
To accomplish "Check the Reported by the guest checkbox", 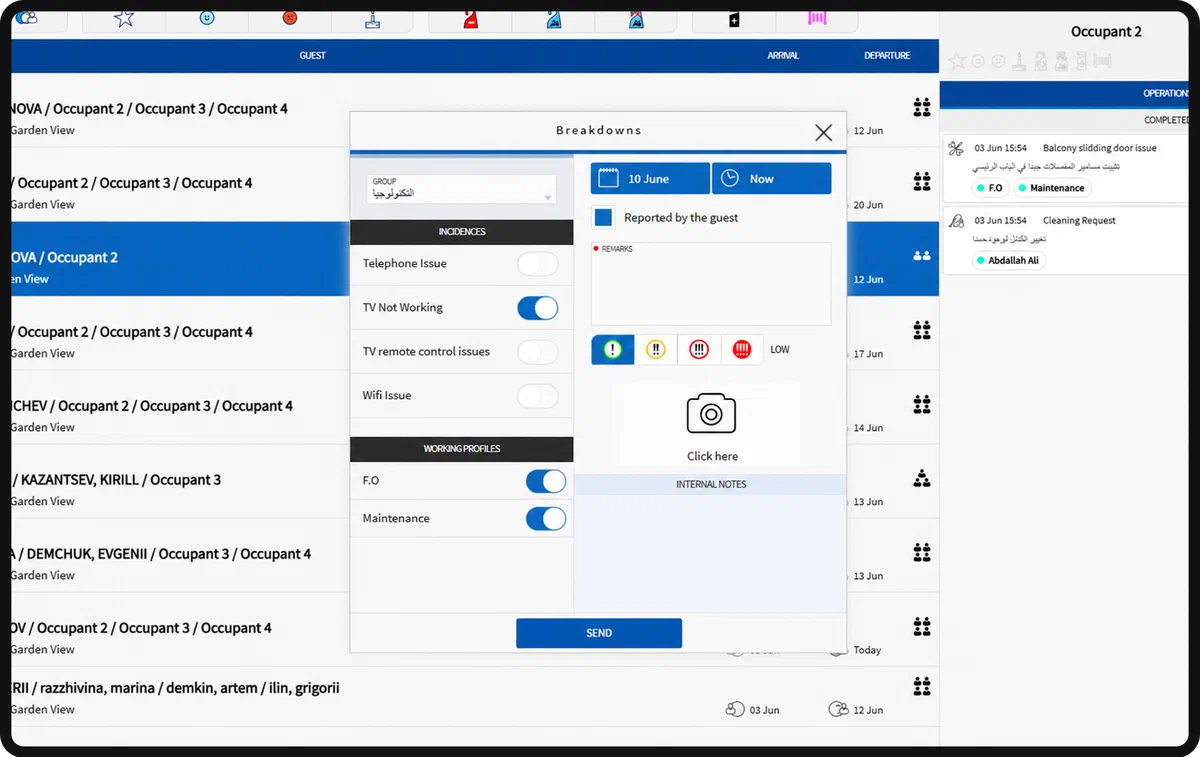I will [603, 217].
